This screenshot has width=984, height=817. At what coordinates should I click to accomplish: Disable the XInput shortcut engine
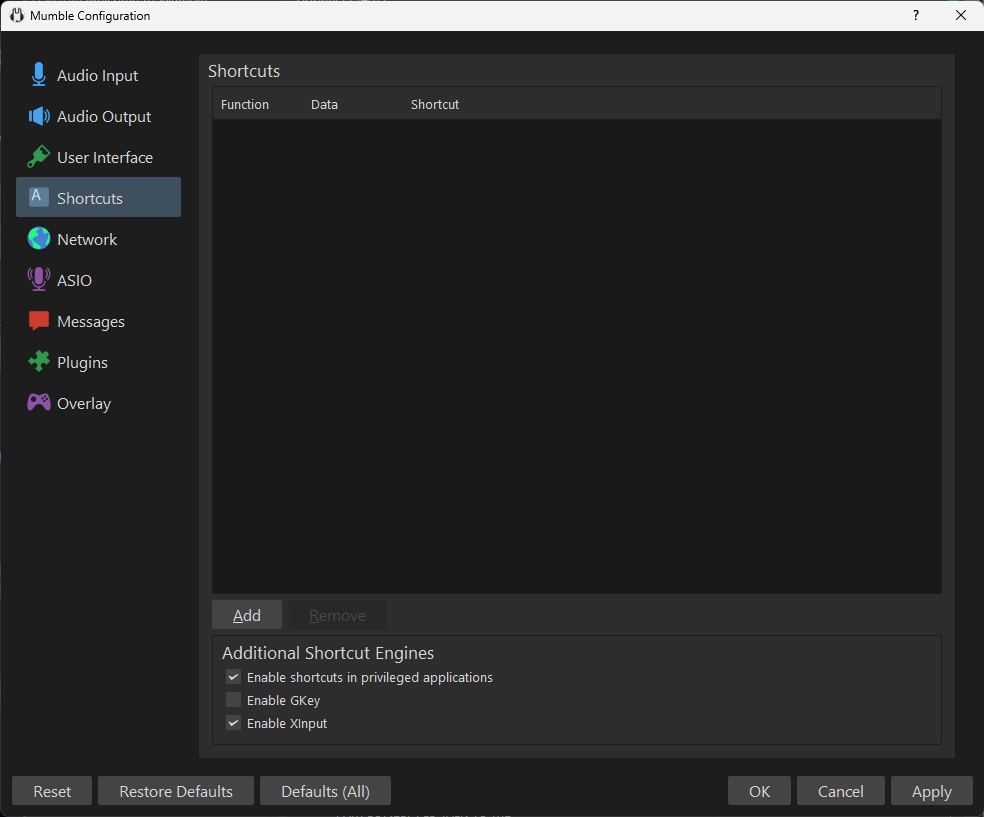tap(233, 723)
